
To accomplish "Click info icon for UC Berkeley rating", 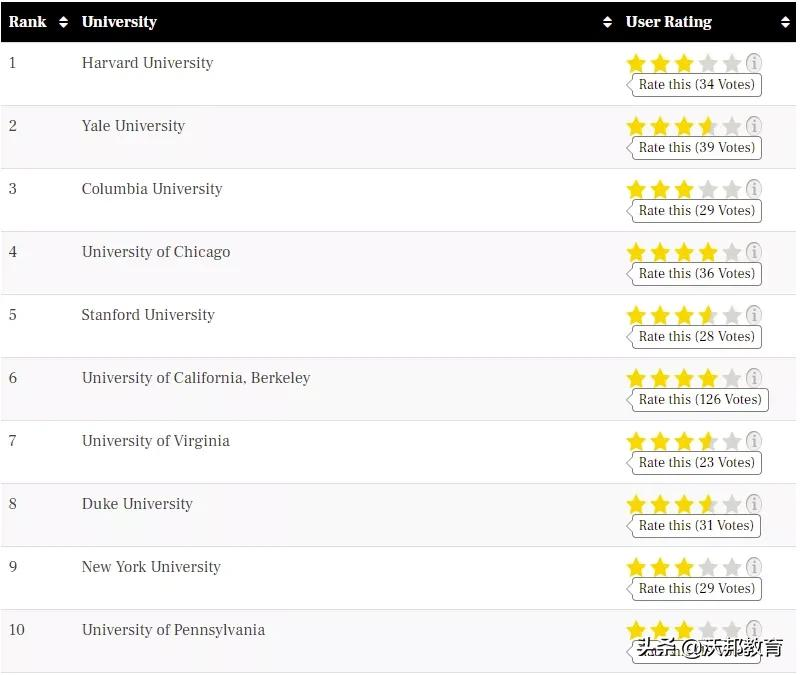I will (x=754, y=378).
